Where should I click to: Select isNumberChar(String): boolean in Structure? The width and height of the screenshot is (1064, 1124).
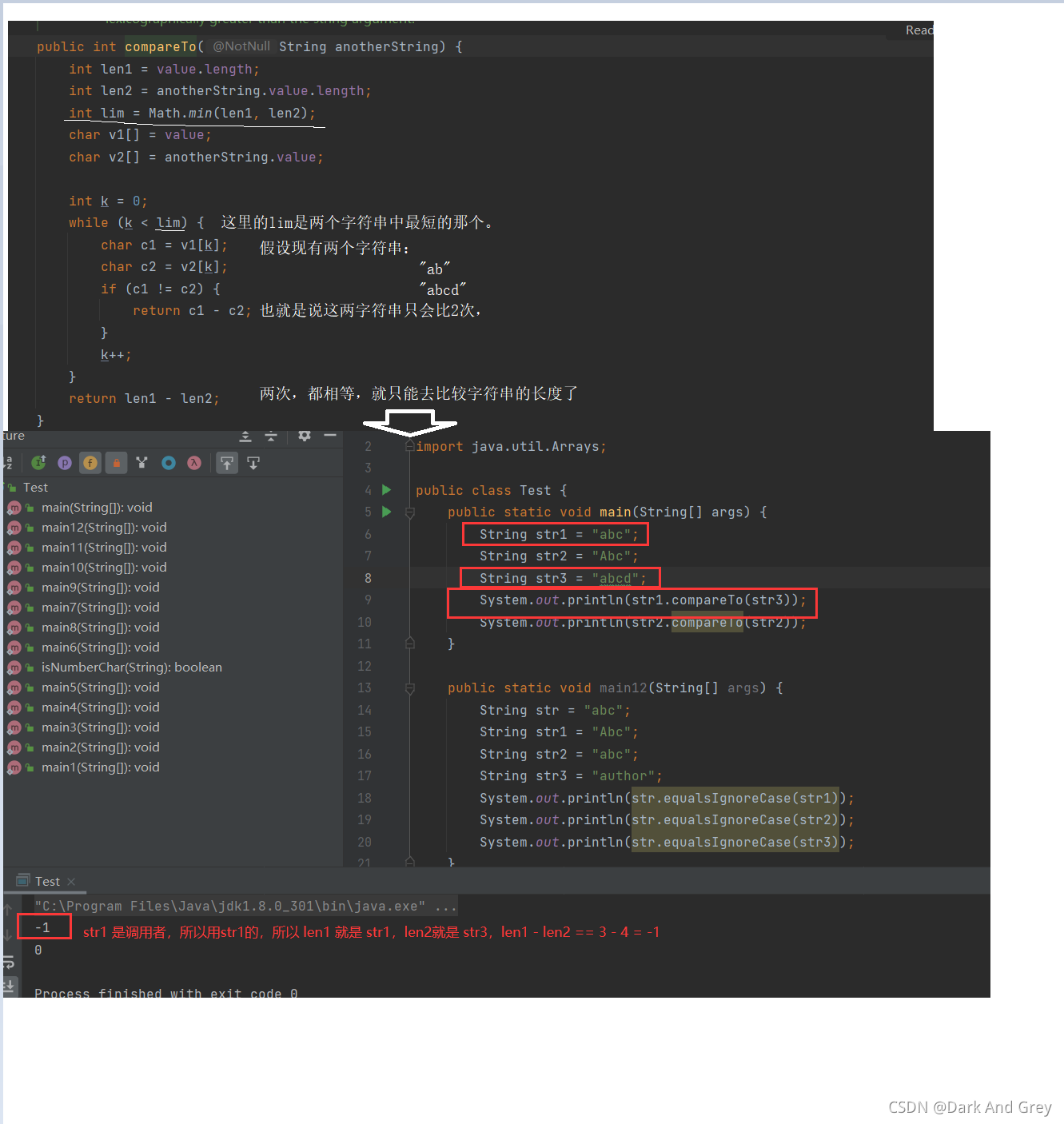132,668
